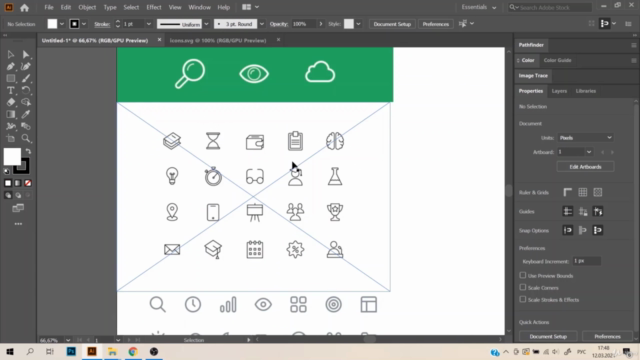This screenshot has height=360, width=640.
Task: Click the Edit Artboards button
Action: (x=585, y=167)
